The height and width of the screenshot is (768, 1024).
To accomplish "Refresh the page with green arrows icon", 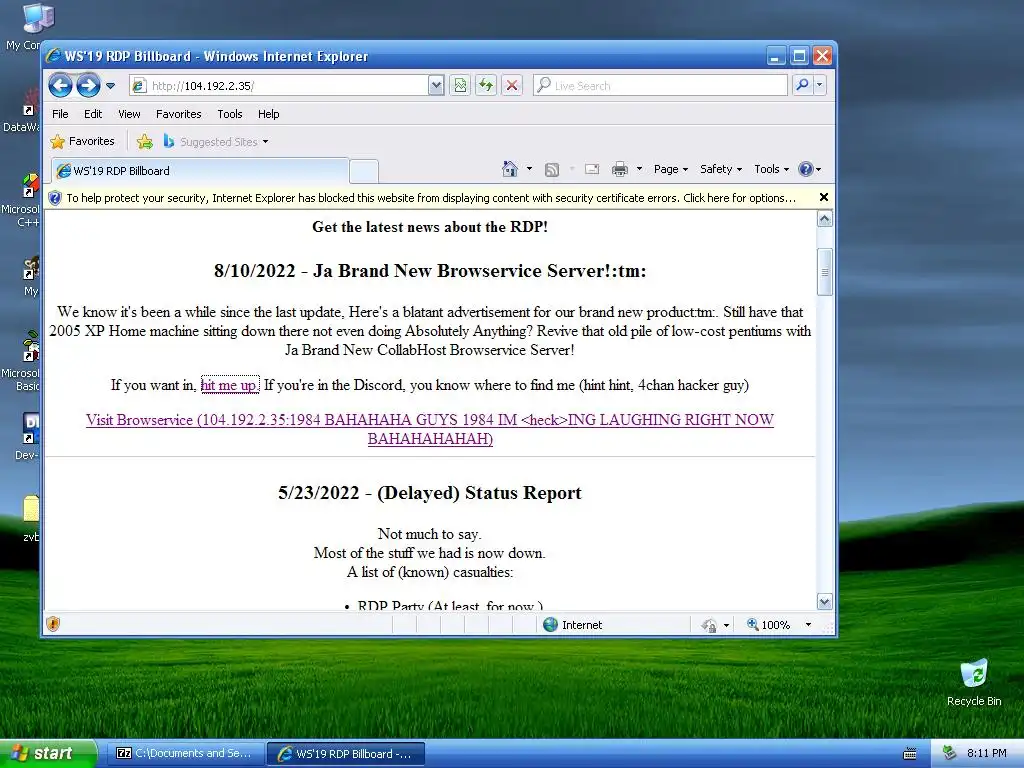I will (486, 86).
